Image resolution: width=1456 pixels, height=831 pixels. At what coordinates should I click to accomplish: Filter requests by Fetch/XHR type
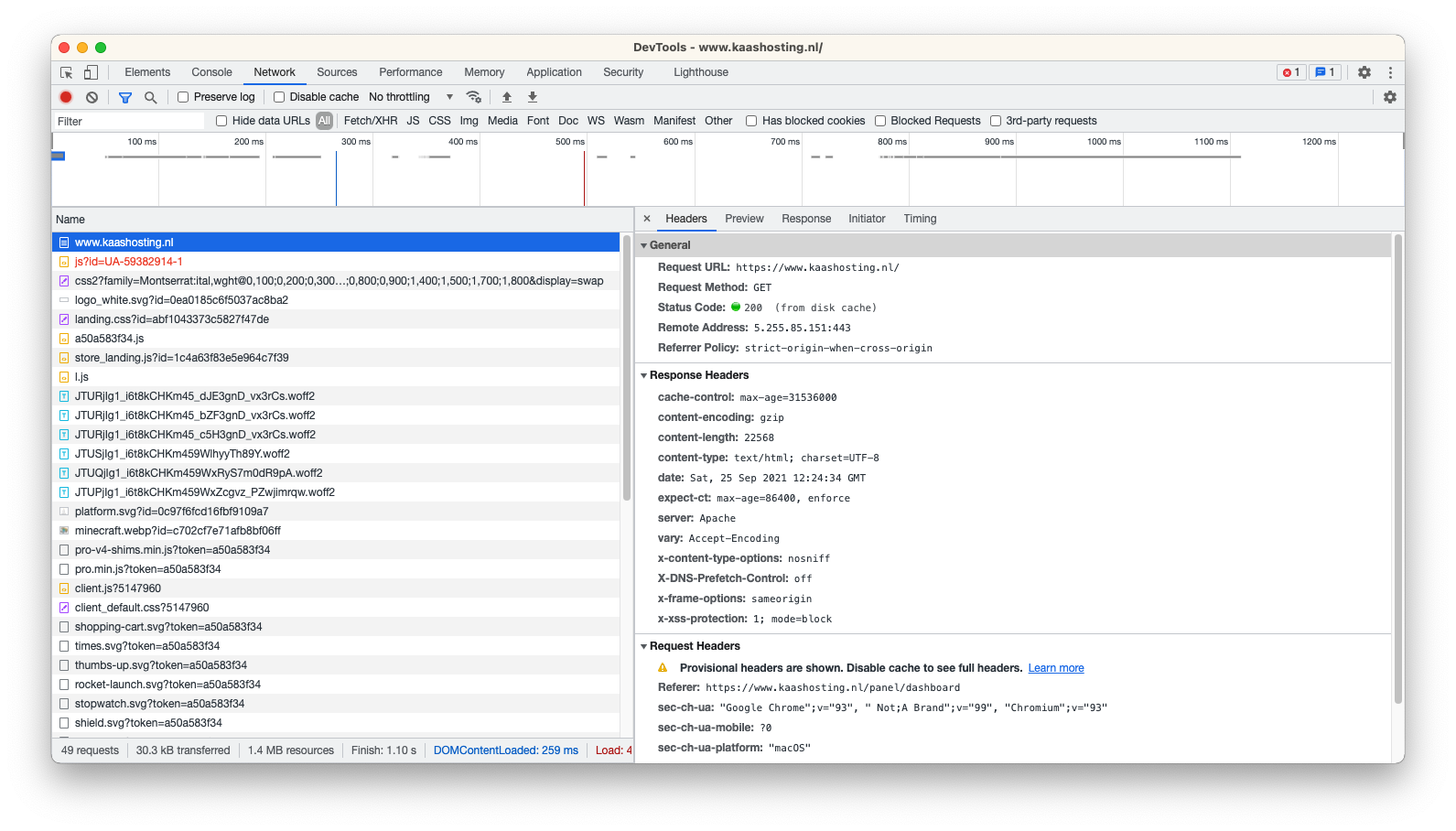(x=370, y=121)
